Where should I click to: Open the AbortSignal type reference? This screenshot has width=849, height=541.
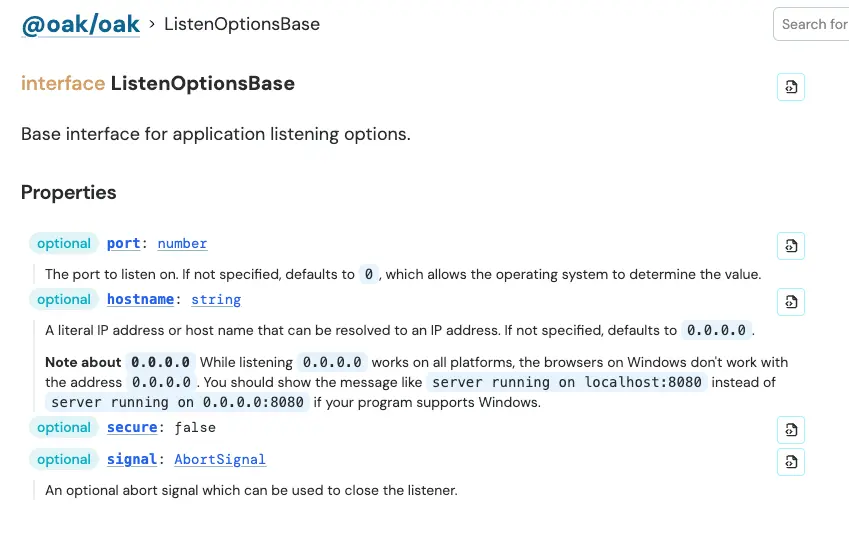220,459
